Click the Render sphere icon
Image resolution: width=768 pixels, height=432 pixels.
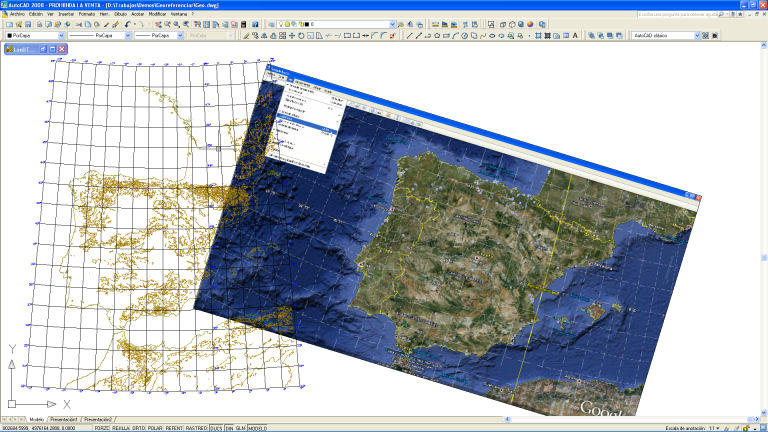(530, 24)
